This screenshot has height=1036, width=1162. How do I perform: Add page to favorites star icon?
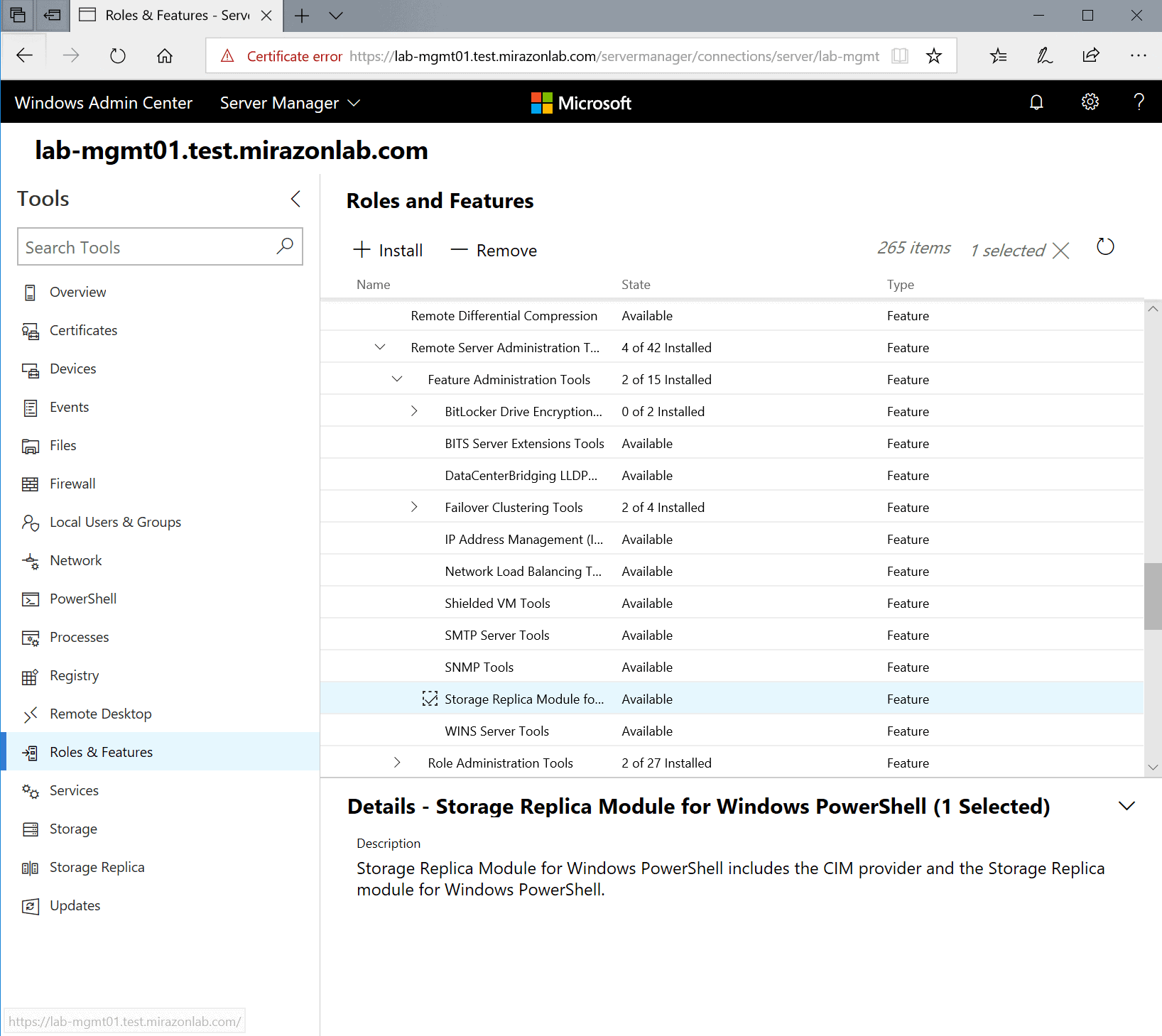(933, 56)
